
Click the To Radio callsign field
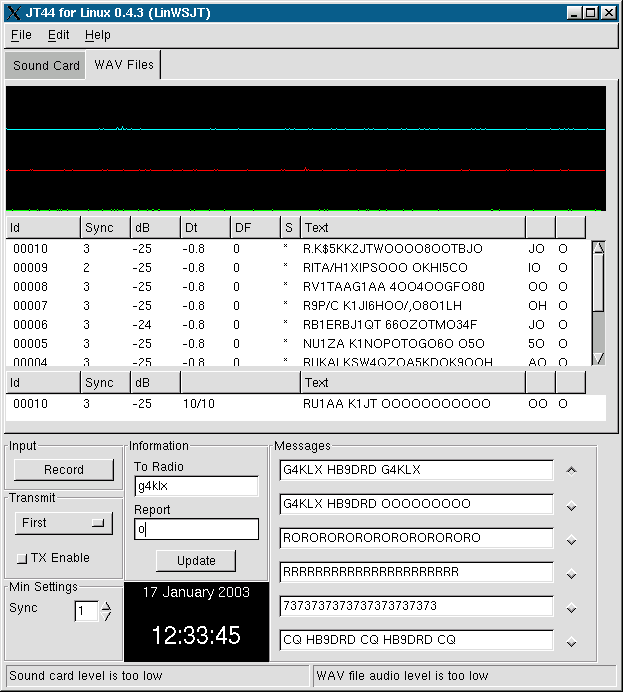(x=196, y=486)
